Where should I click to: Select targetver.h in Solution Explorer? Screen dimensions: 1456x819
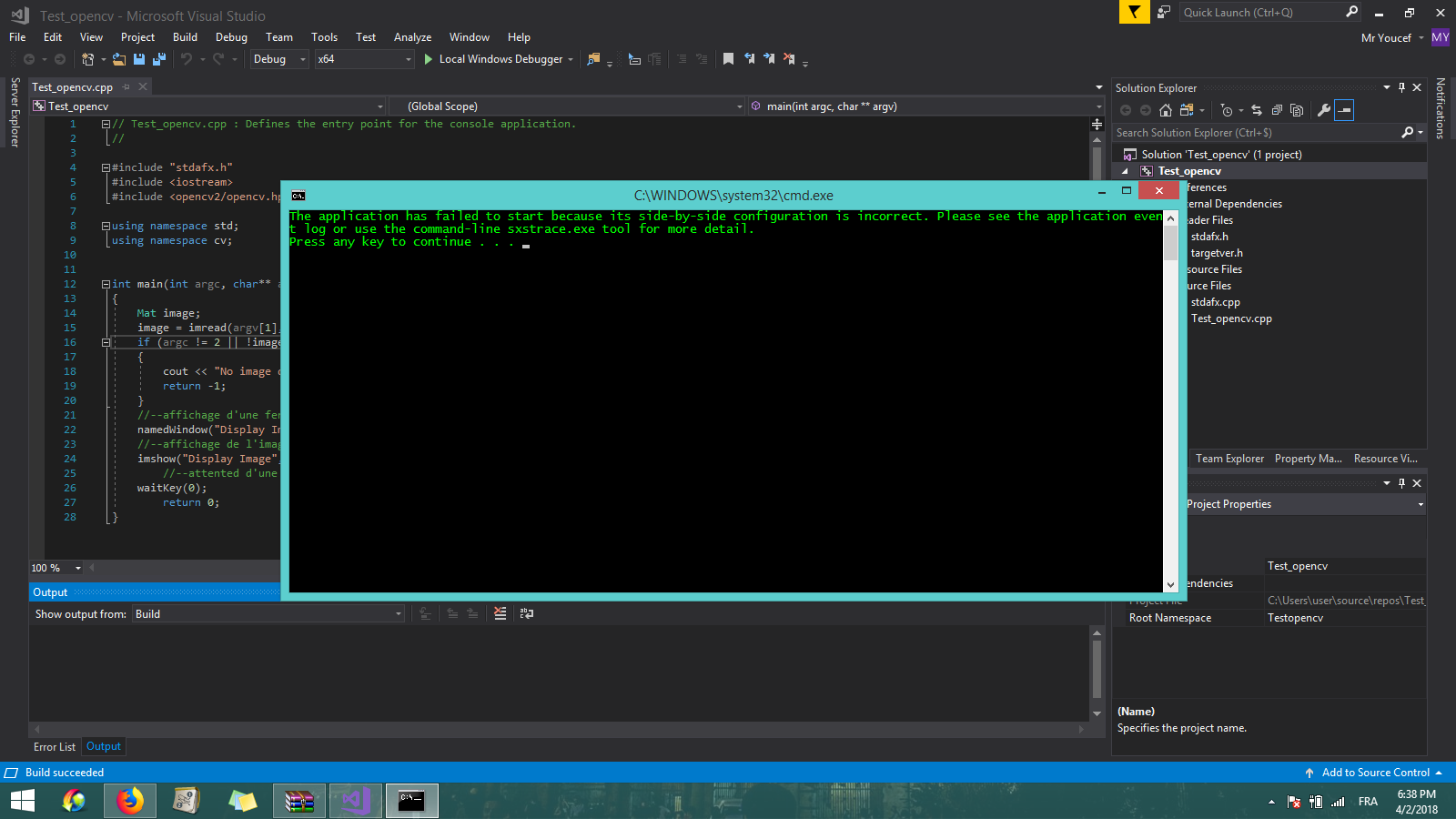tap(1217, 253)
